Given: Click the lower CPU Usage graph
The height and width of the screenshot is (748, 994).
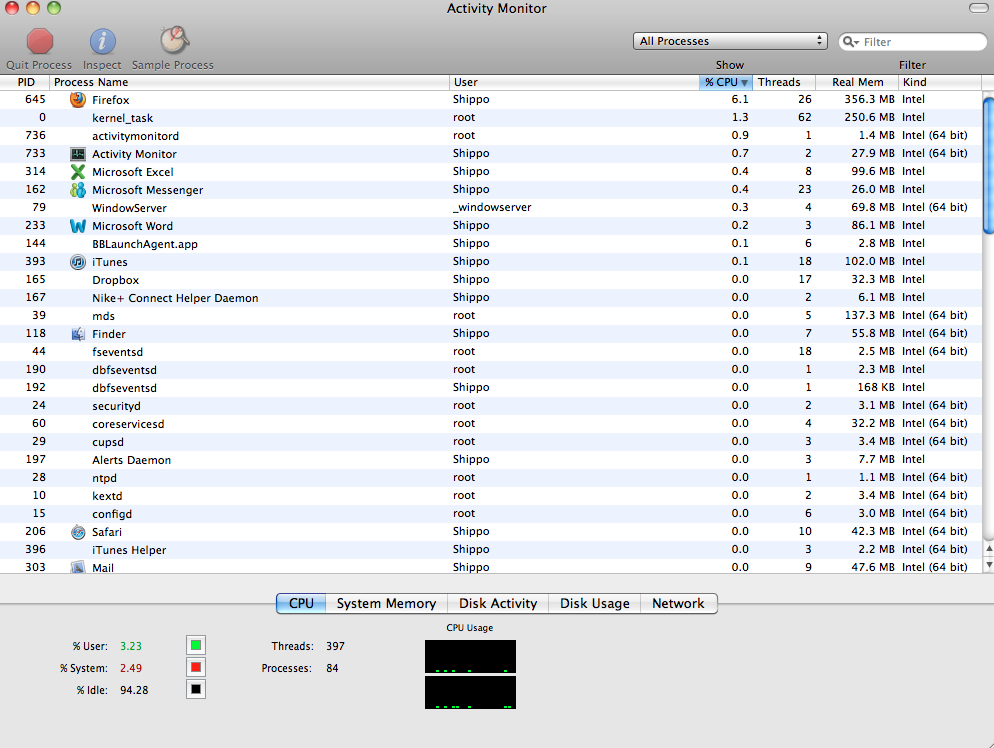Looking at the screenshot, I should click(470, 692).
